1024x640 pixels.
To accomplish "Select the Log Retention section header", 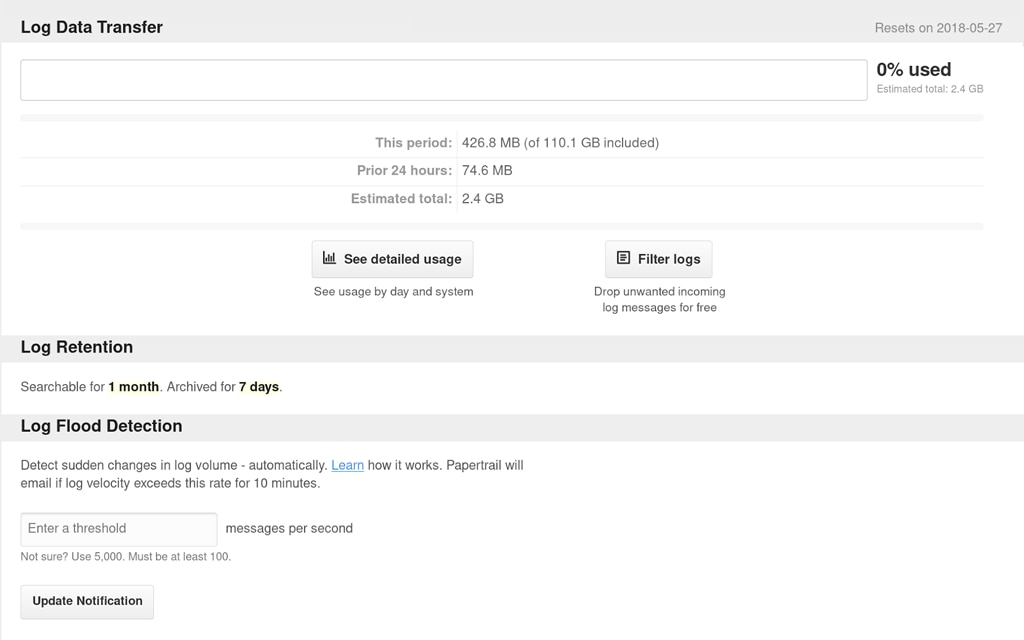I will (76, 347).
